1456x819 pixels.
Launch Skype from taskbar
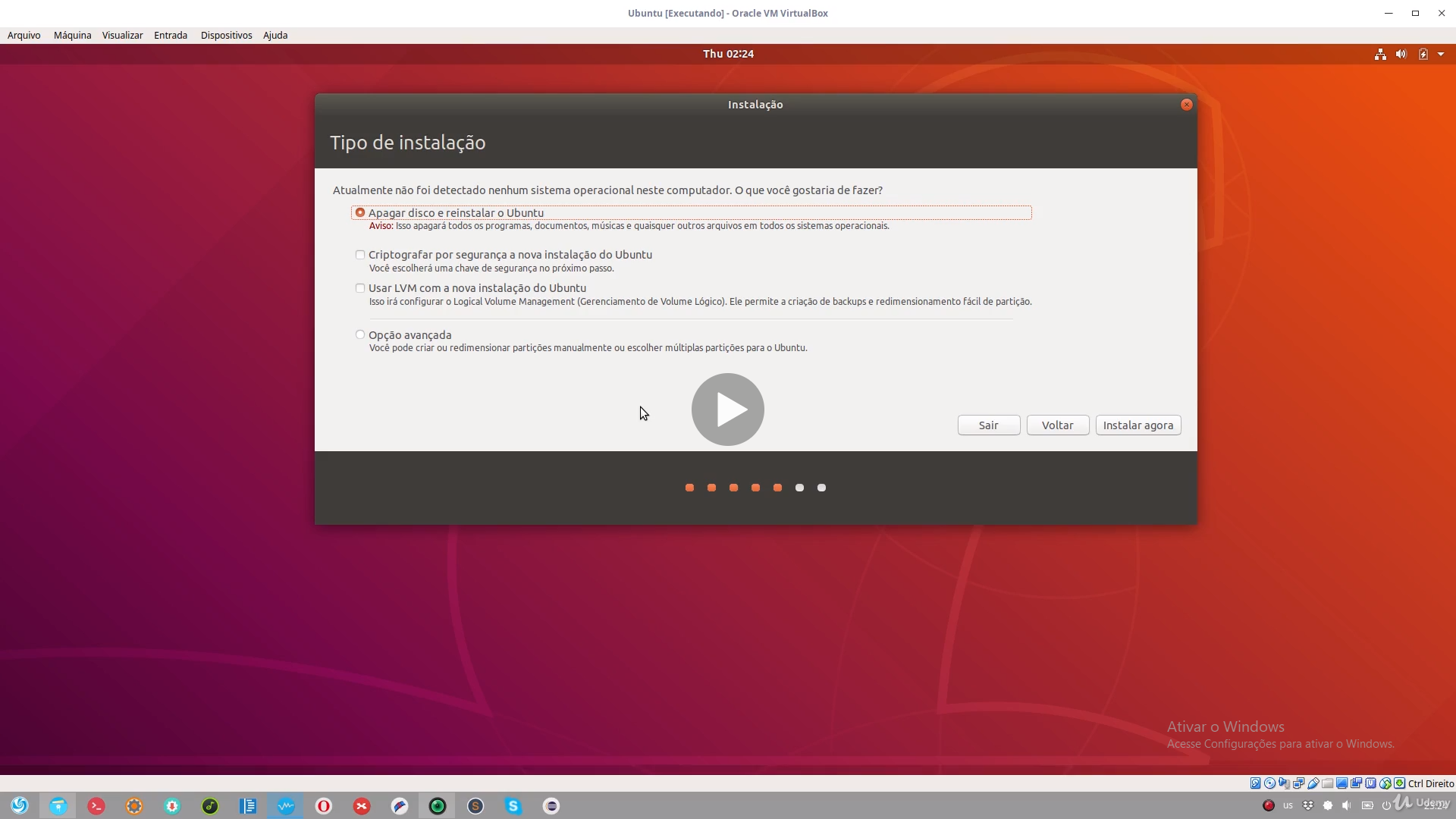(513, 805)
